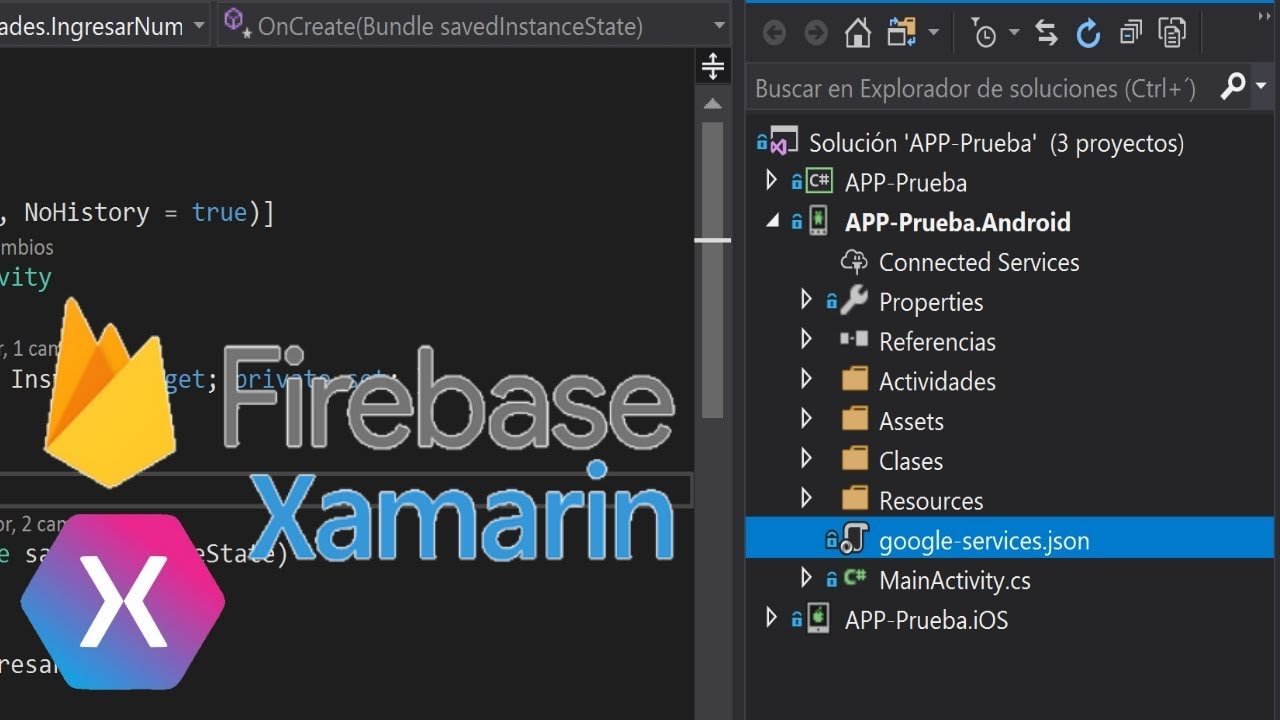Click the editor split-window icon above scrollbar
The height and width of the screenshot is (720, 1280).
713,67
